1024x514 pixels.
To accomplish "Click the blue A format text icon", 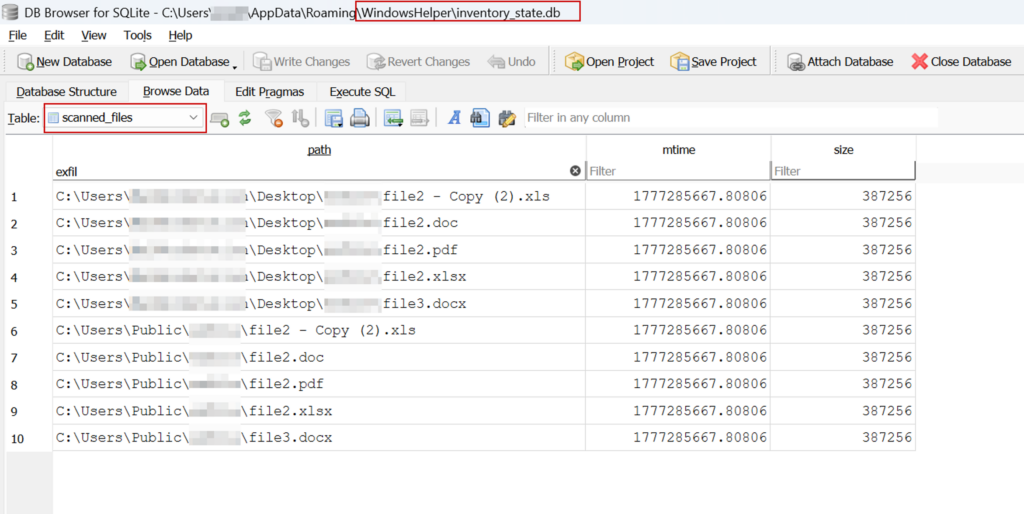I will (455, 118).
